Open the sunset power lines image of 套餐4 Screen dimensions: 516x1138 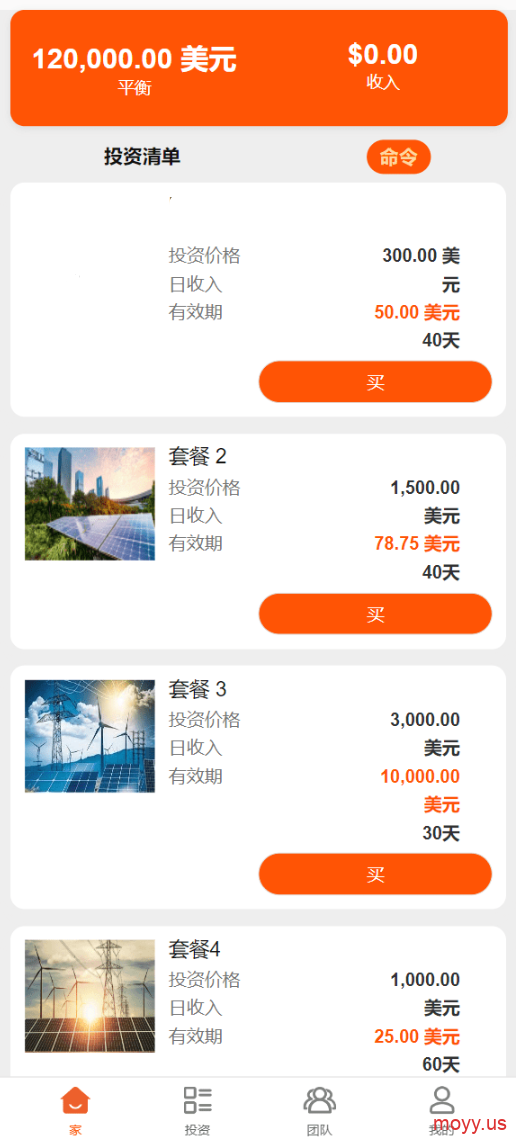click(x=90, y=996)
